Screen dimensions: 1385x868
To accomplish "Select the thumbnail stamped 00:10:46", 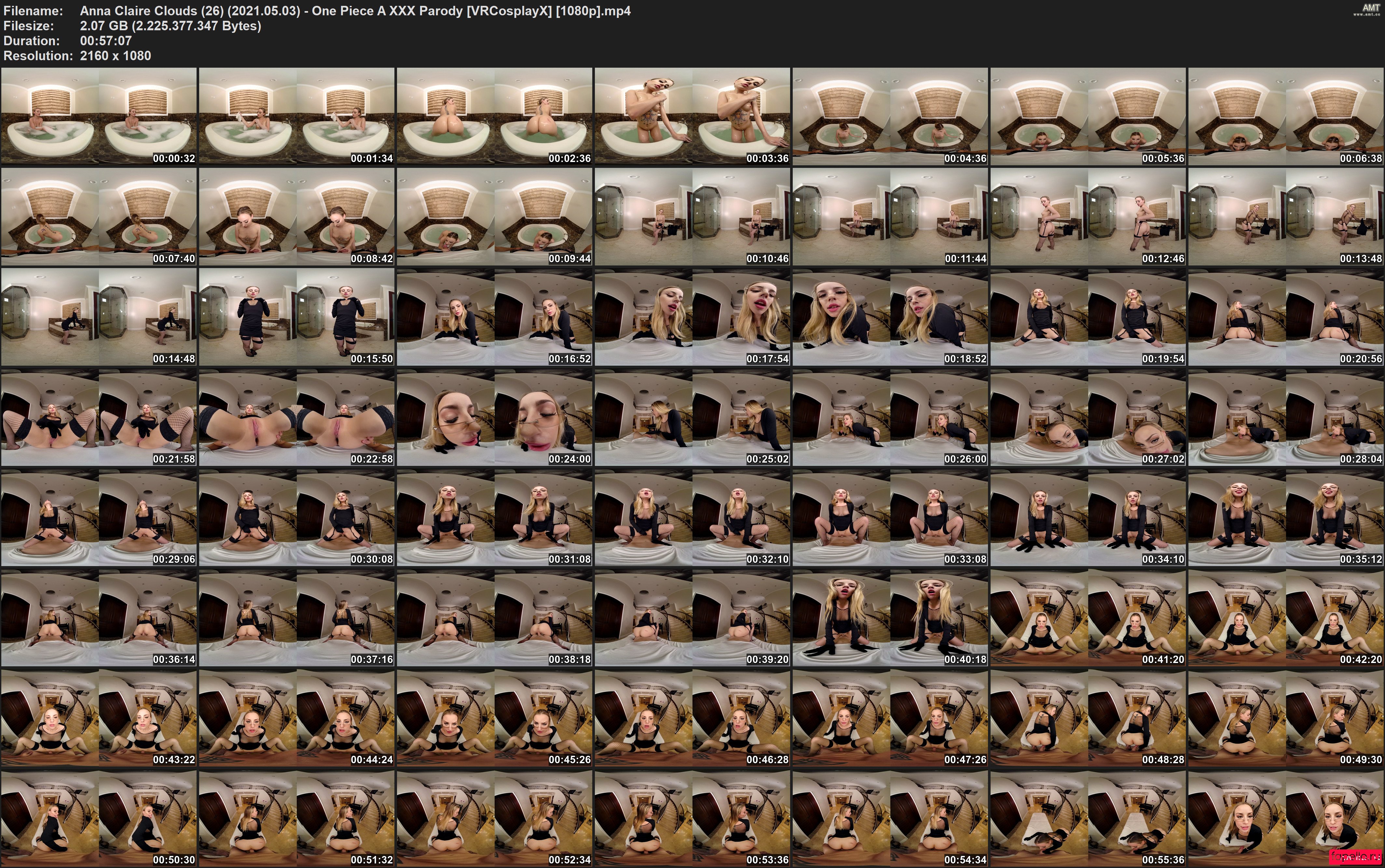I will pos(692,216).
